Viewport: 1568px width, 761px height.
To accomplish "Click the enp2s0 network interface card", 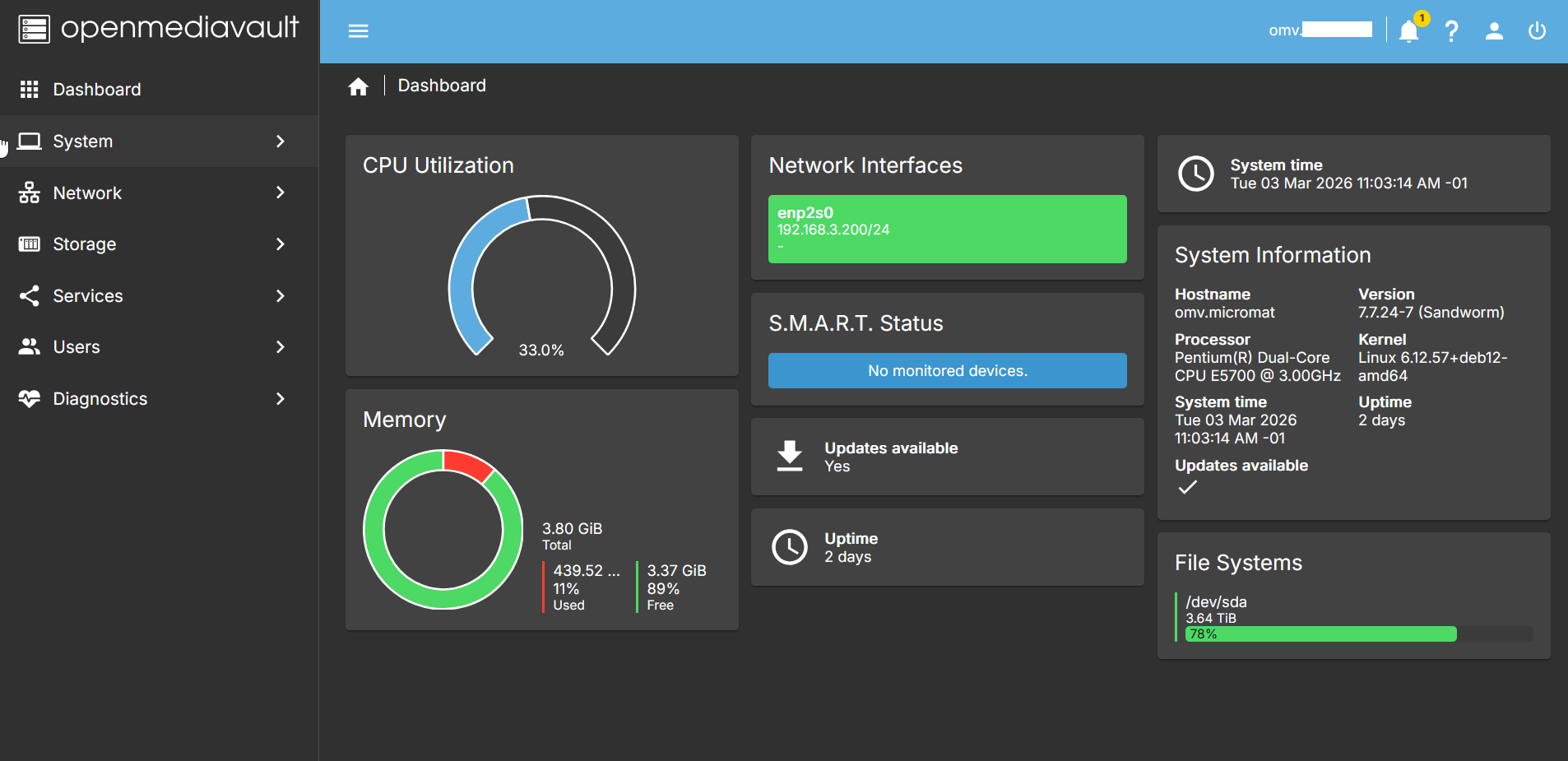I will [x=947, y=229].
